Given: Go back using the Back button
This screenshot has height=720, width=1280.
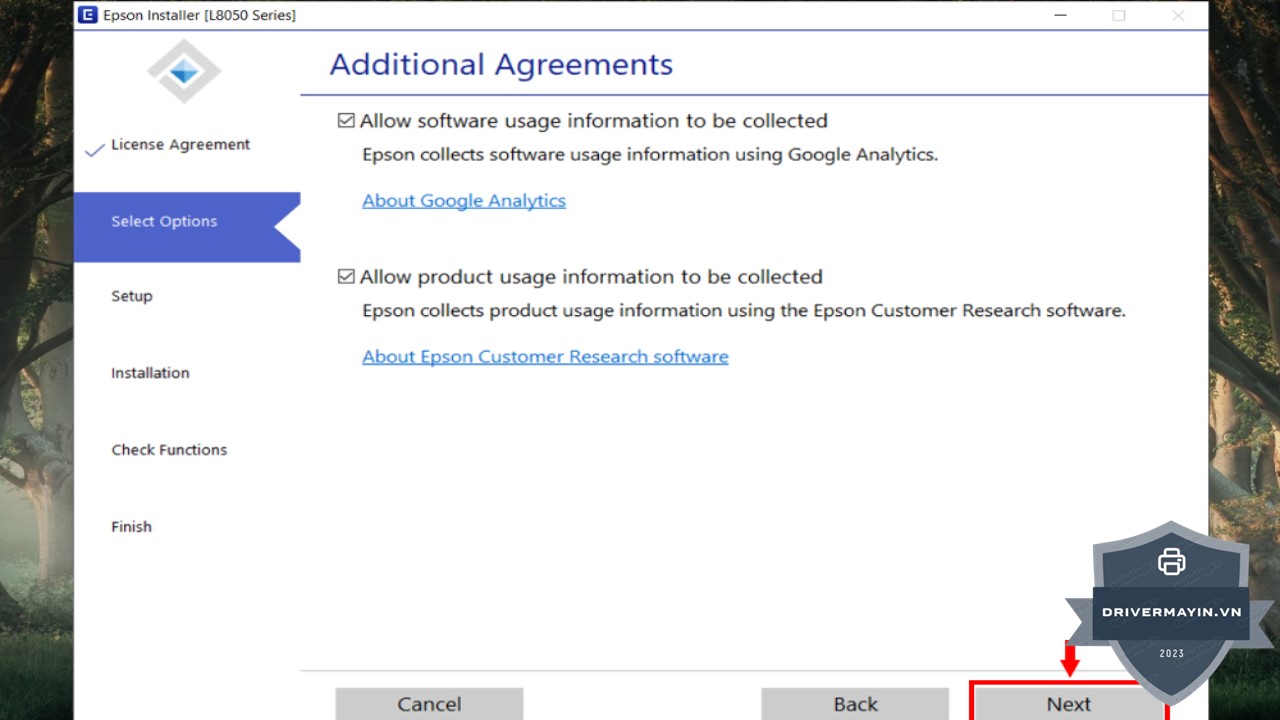Looking at the screenshot, I should pyautogui.click(x=855, y=704).
